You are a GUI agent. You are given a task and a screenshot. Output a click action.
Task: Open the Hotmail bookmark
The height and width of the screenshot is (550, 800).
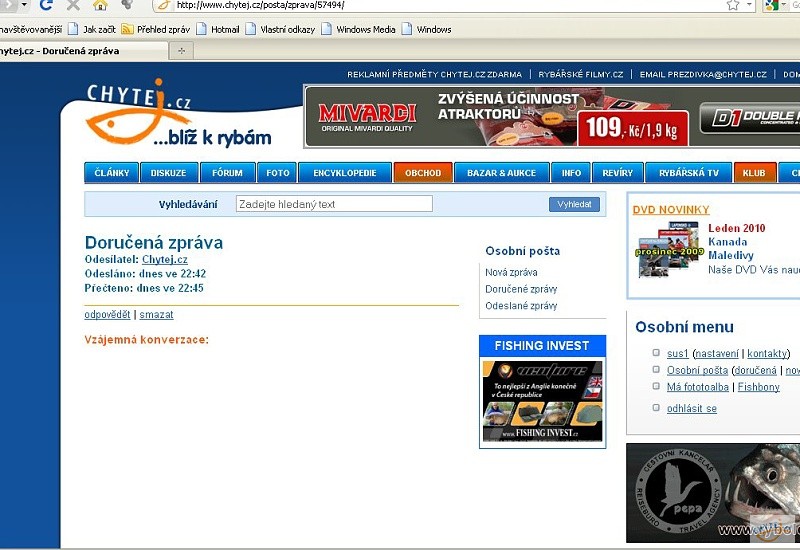218,29
